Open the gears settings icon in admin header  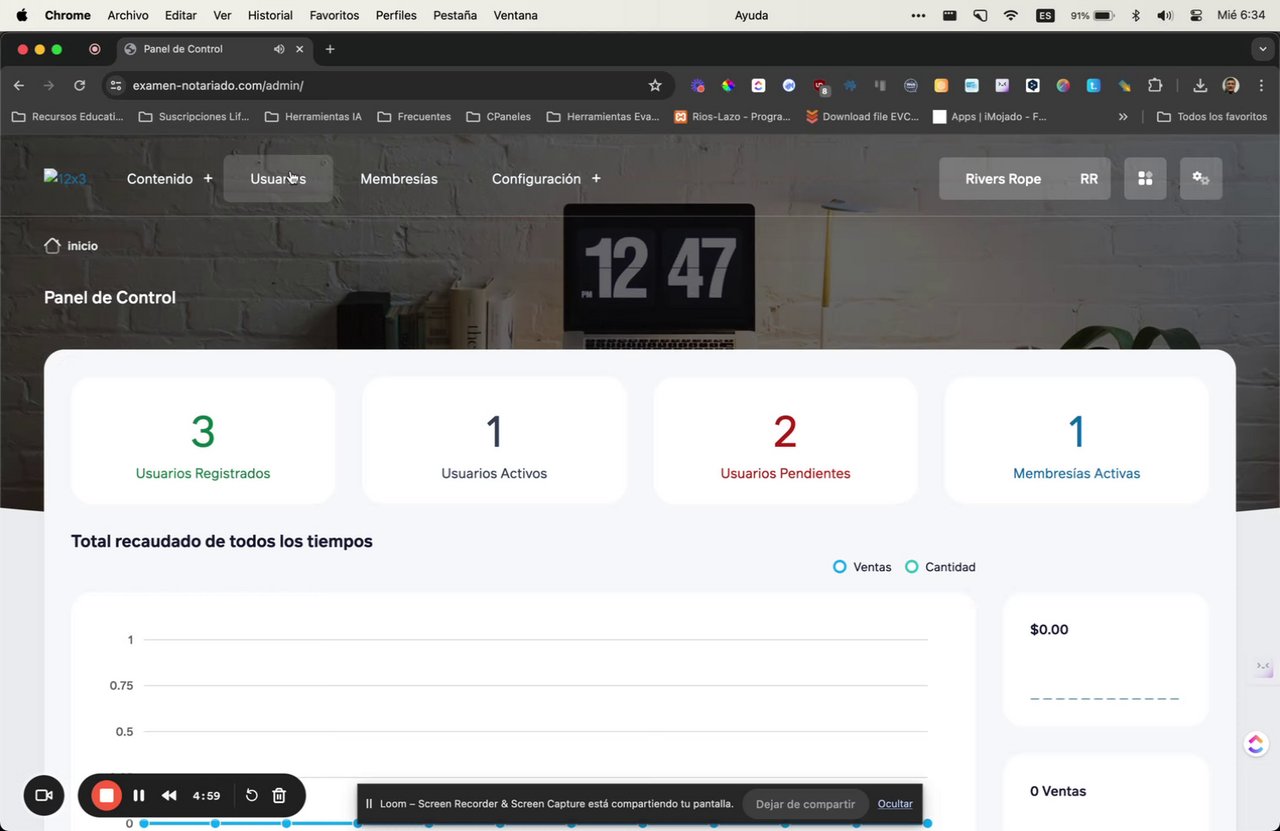click(x=1201, y=178)
